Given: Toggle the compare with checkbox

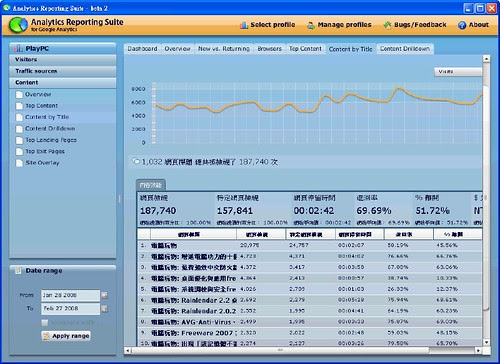Looking at the screenshot, I should coord(45,323).
